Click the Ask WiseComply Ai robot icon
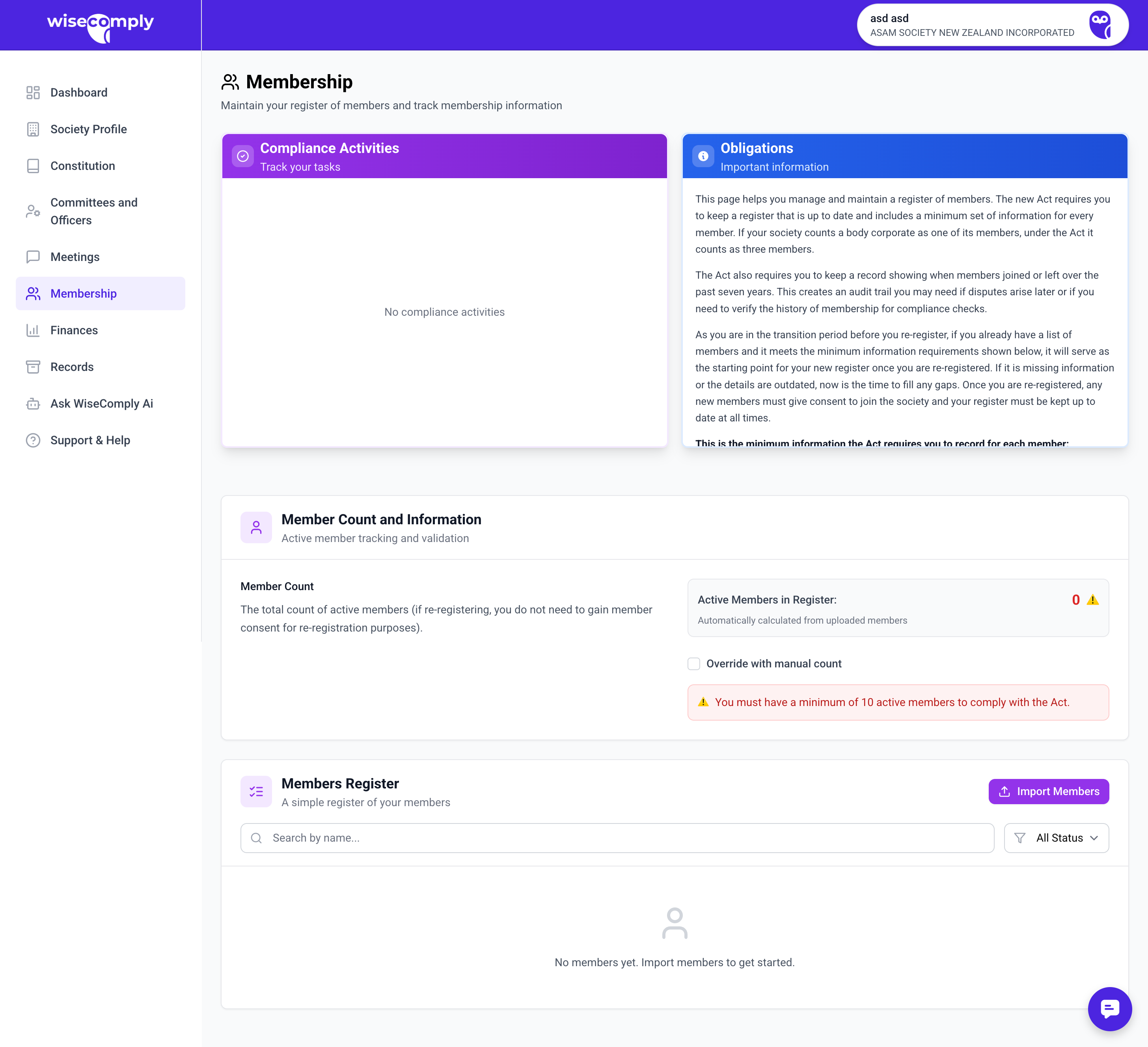The image size is (1148, 1047). (33, 404)
